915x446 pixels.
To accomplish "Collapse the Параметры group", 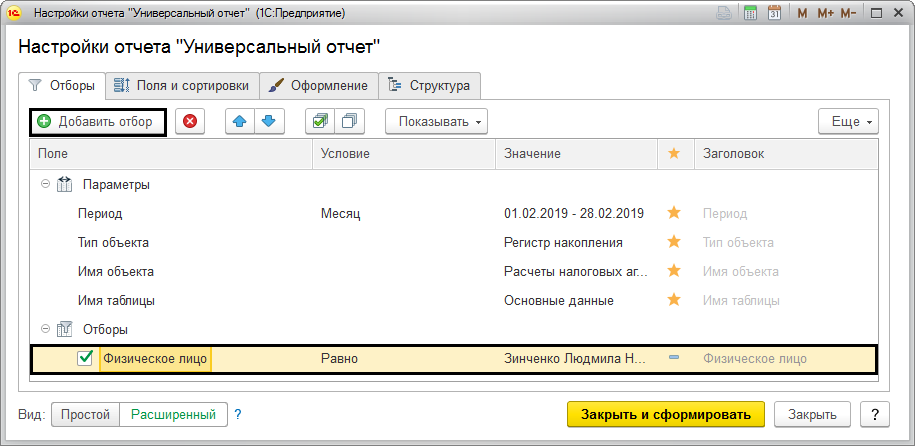I will [45, 185].
